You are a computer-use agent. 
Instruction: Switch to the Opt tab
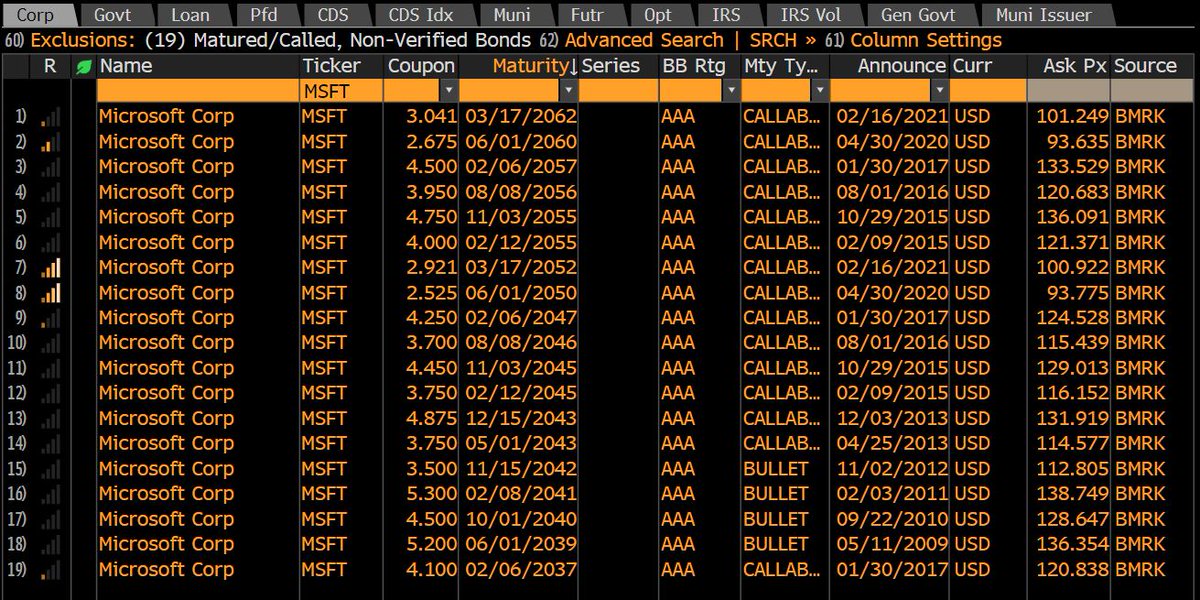pos(658,15)
